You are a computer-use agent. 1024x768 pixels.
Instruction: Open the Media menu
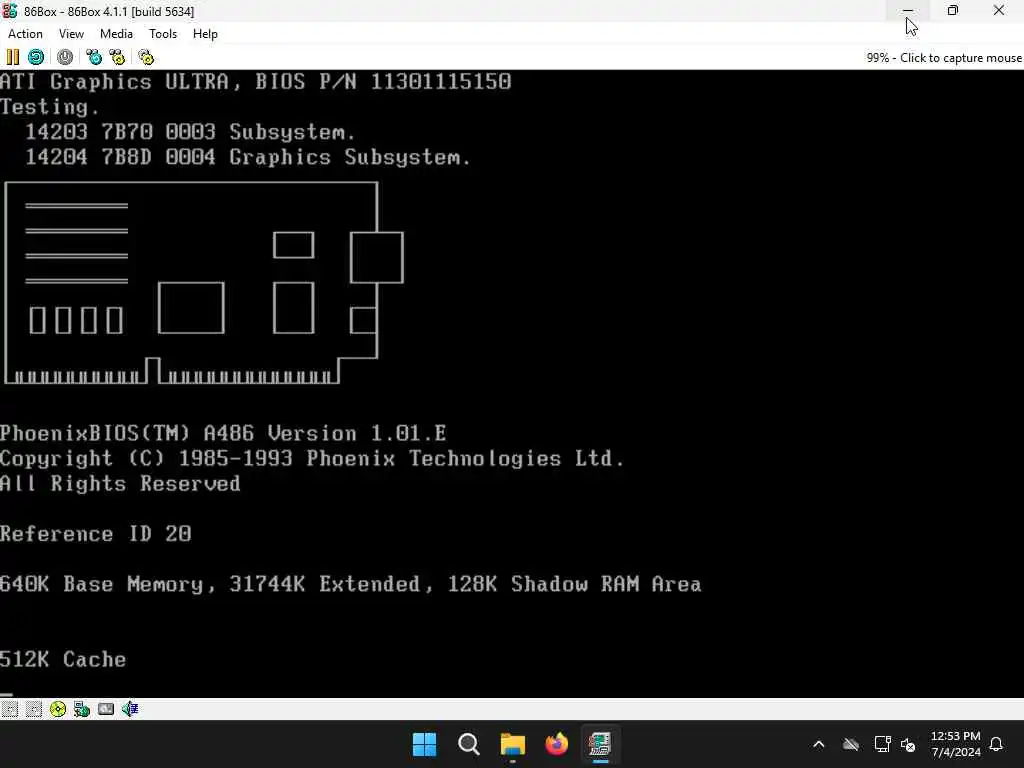coord(116,34)
